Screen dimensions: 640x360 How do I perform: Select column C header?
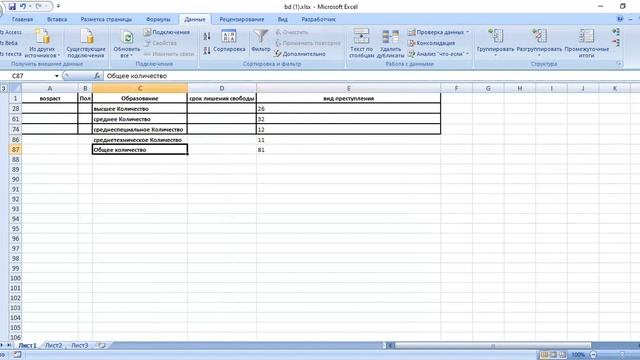click(x=140, y=88)
